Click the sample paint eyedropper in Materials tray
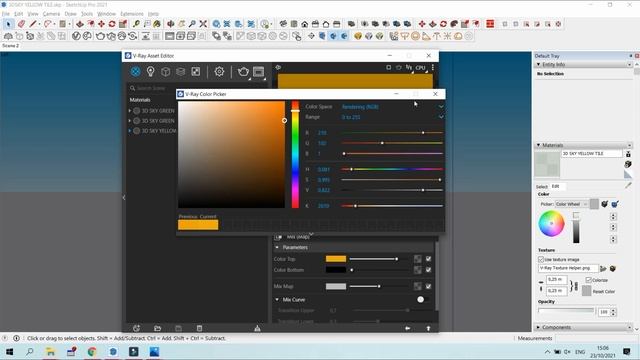Image resolution: width=640 pixels, height=360 pixels. (628, 186)
